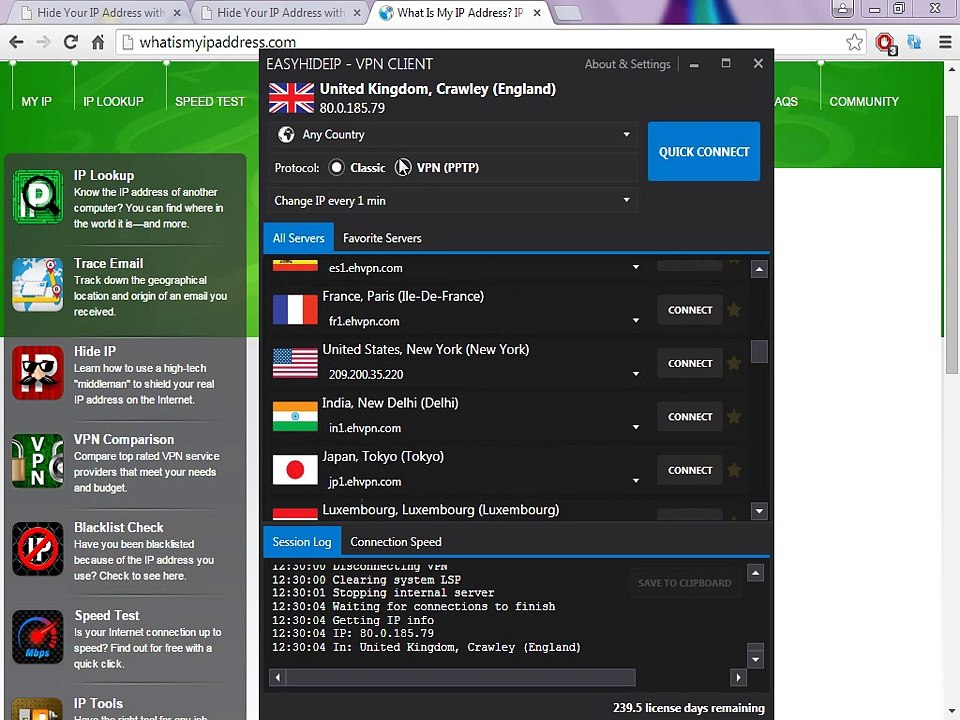Click the India flag icon
Viewport: 960px width, 720px height.
coord(295,416)
